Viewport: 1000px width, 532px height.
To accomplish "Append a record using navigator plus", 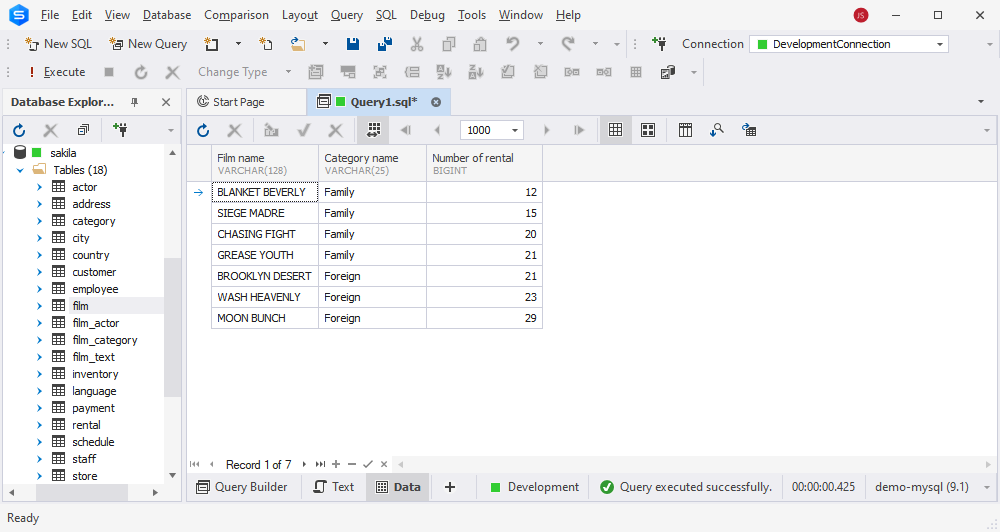I will (336, 464).
